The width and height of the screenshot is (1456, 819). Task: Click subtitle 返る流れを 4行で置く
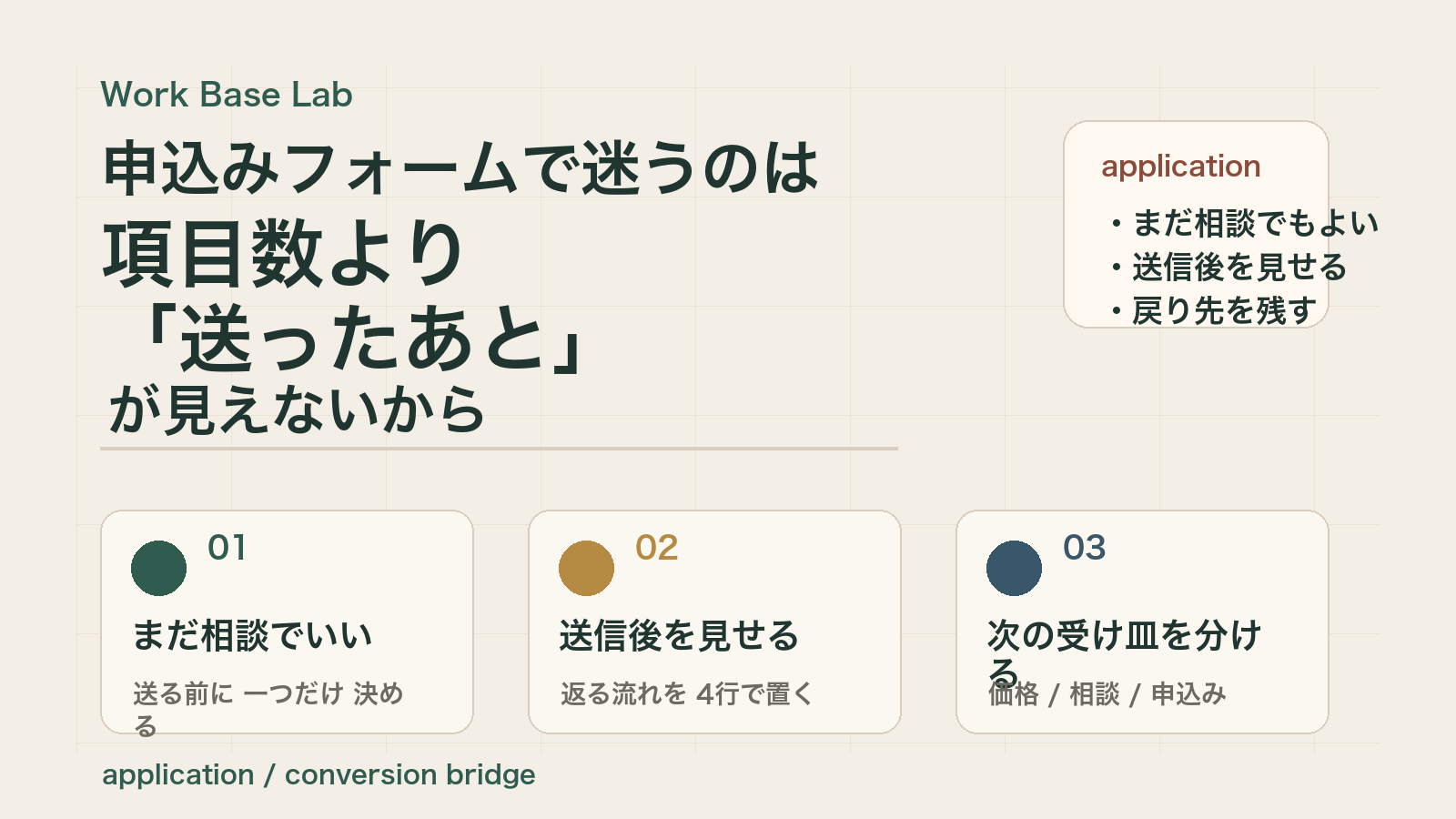pos(687,694)
